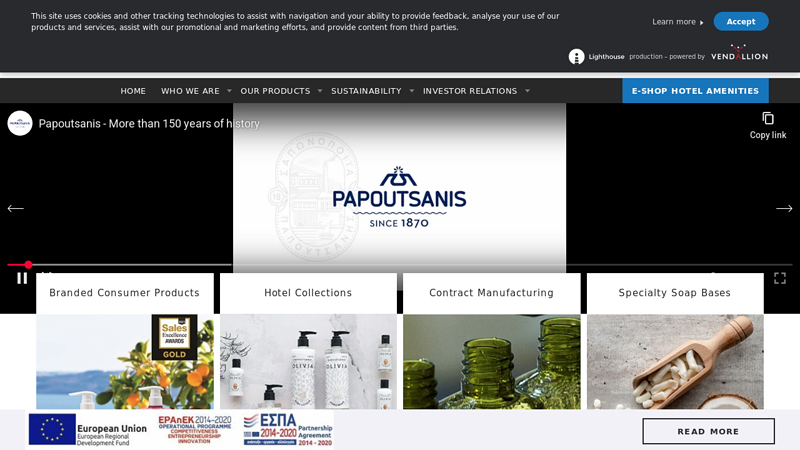Click the European Union flag logo
This screenshot has height=450, width=800.
52,429
